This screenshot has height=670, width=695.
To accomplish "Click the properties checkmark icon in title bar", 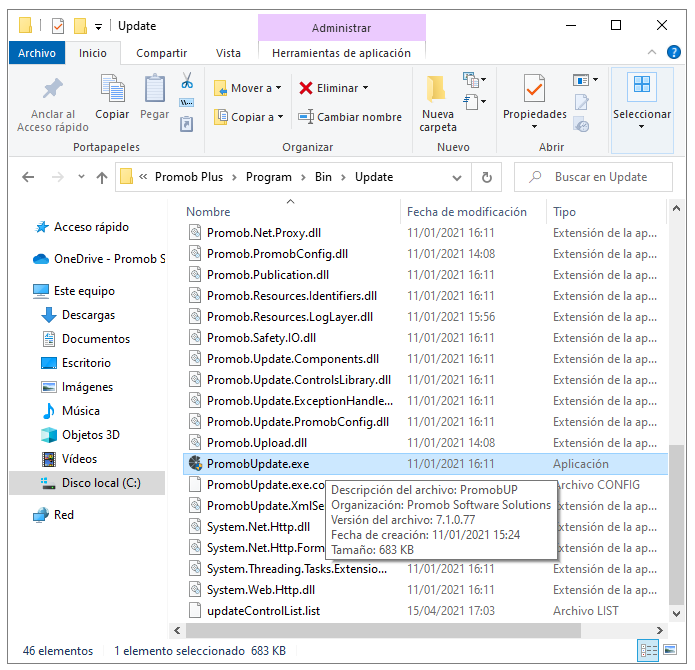I will 58,26.
